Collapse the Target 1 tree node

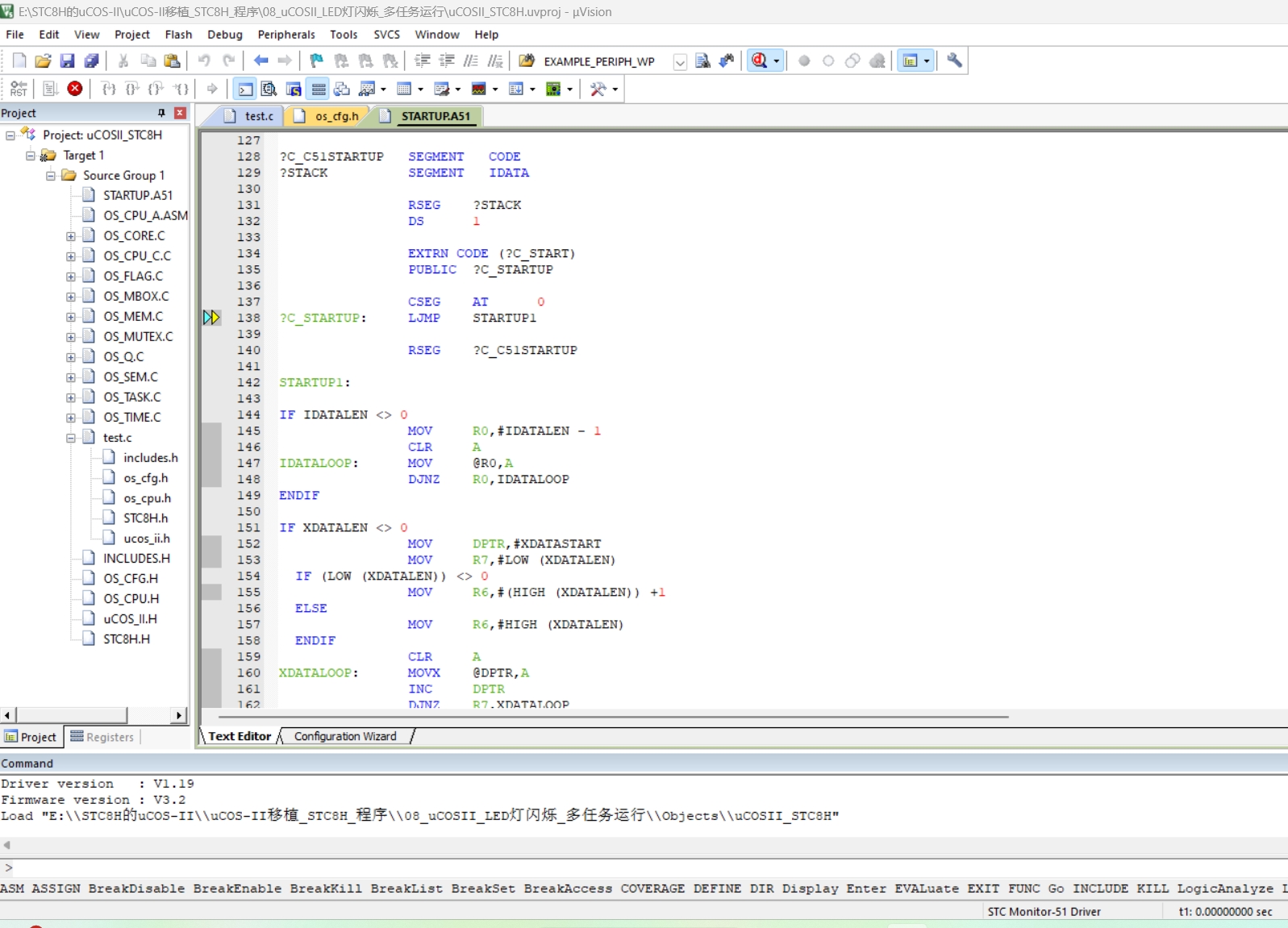tap(31, 156)
